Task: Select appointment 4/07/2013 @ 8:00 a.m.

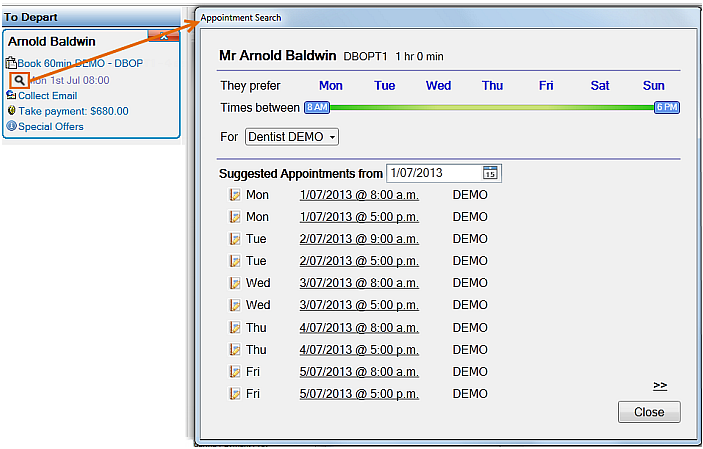Action: click(x=359, y=328)
